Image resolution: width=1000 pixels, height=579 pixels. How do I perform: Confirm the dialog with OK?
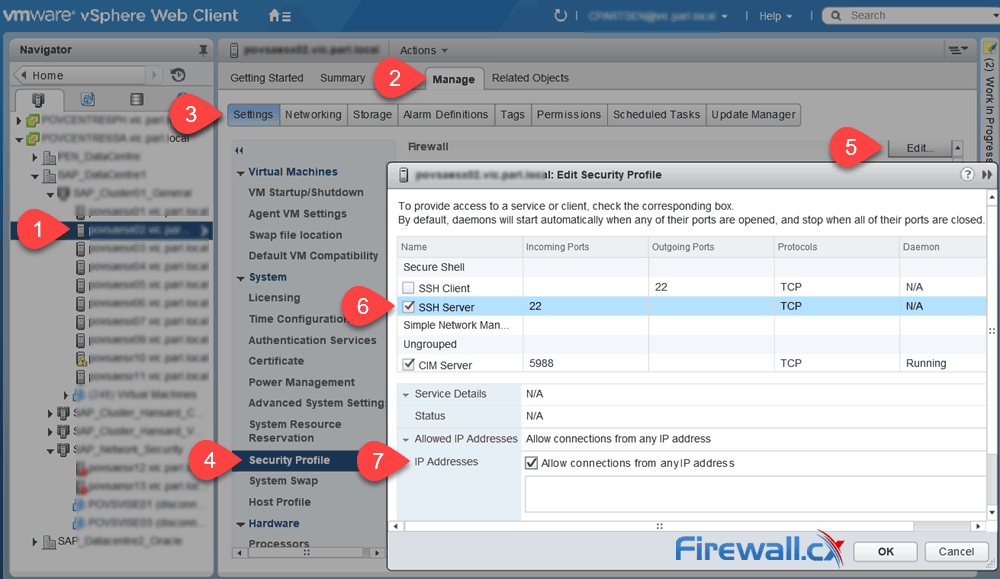click(x=885, y=552)
